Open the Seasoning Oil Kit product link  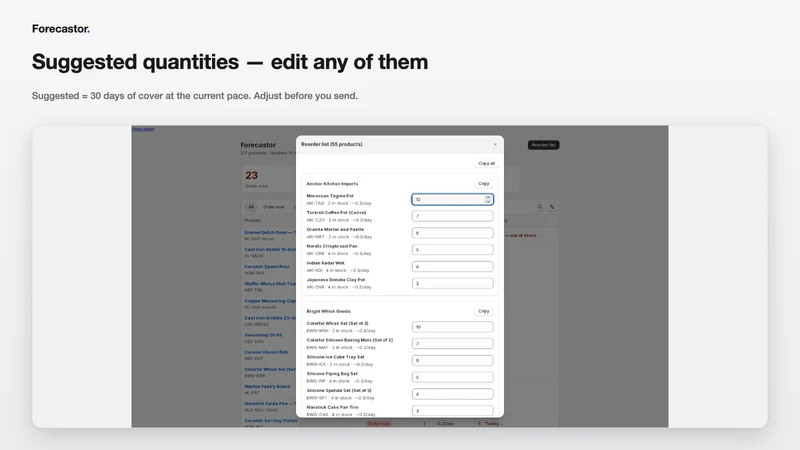[263, 335]
